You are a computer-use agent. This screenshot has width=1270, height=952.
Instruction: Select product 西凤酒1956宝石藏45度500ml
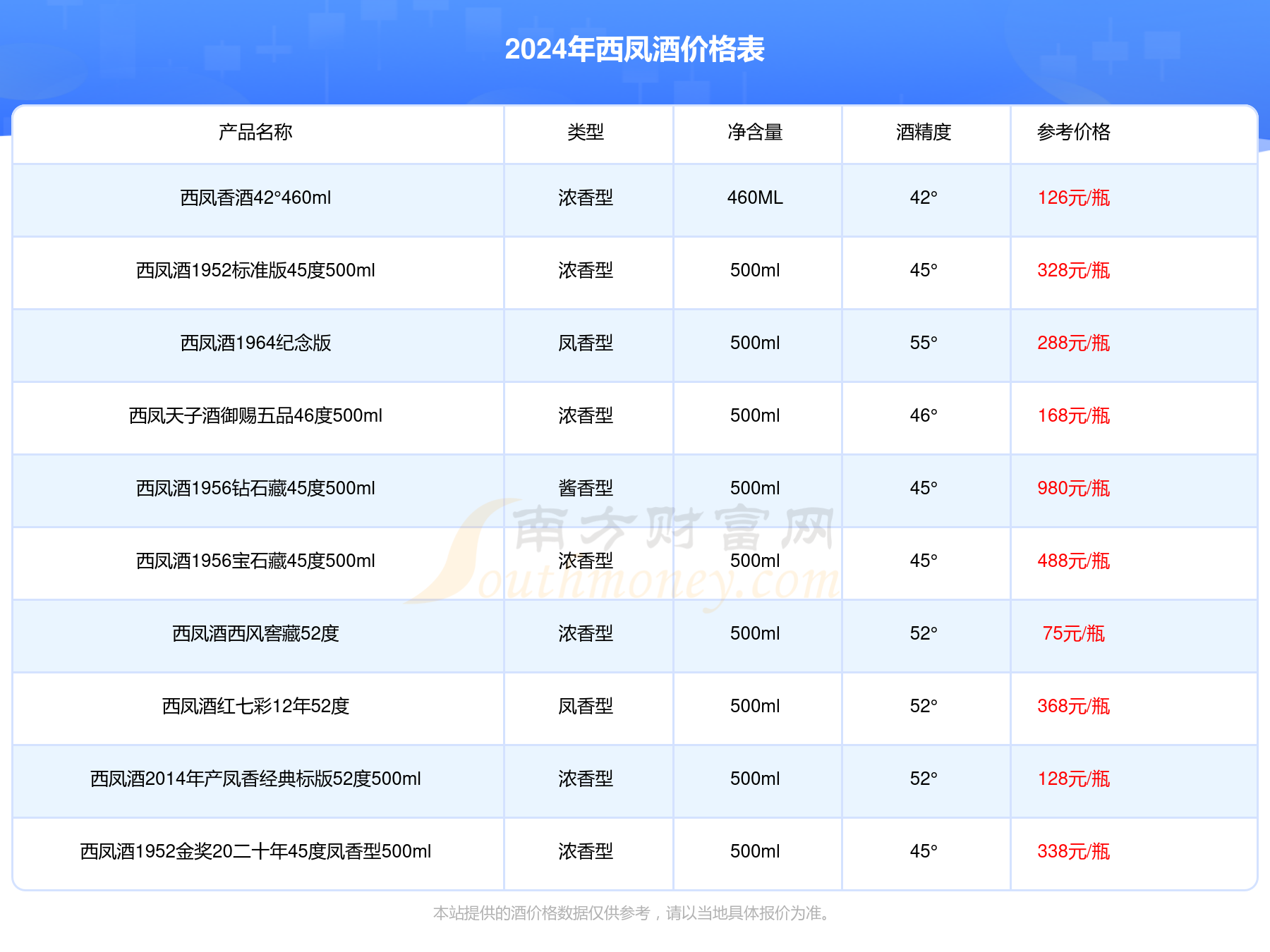(255, 561)
